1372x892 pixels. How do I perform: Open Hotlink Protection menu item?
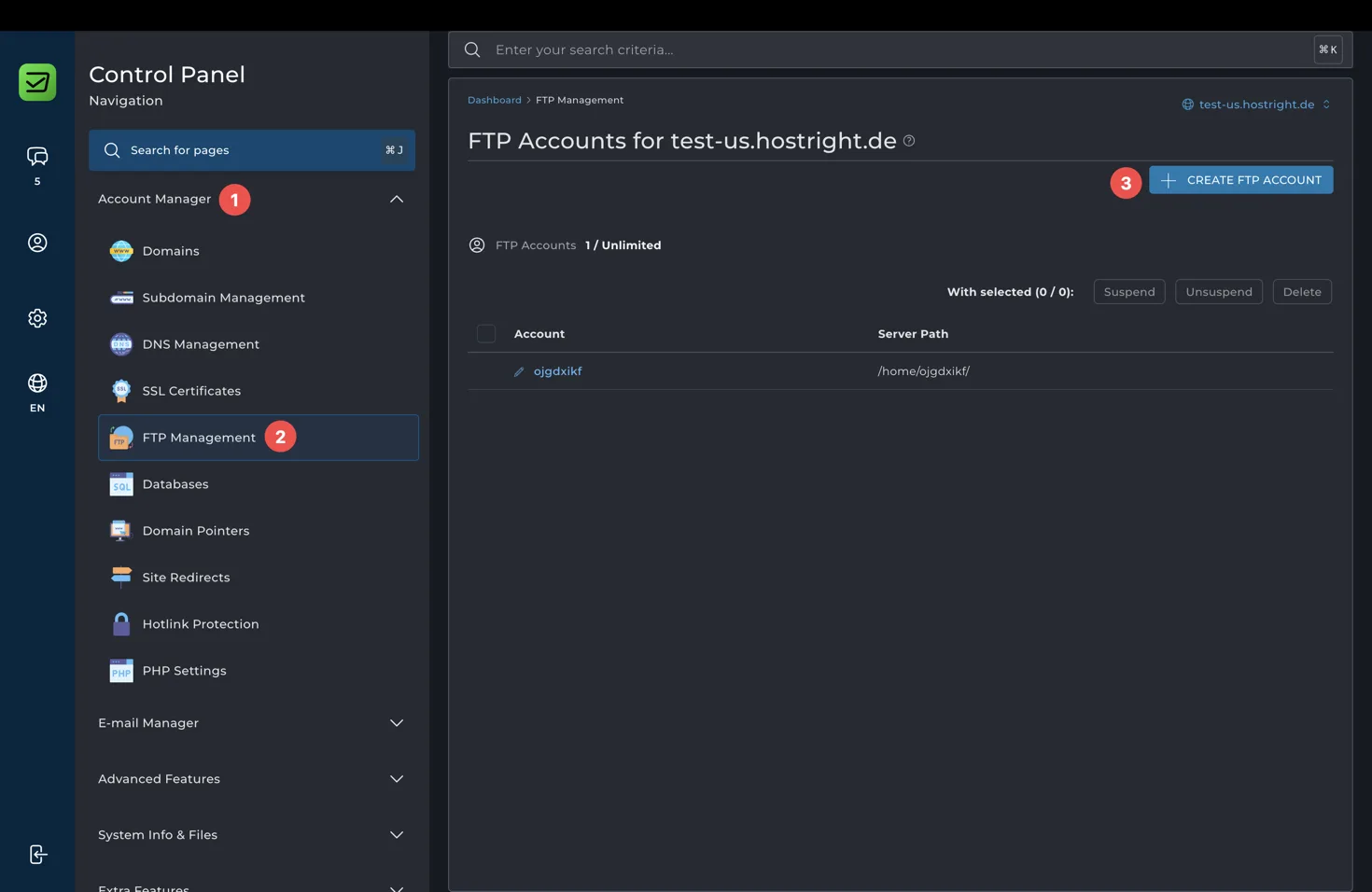click(259, 624)
